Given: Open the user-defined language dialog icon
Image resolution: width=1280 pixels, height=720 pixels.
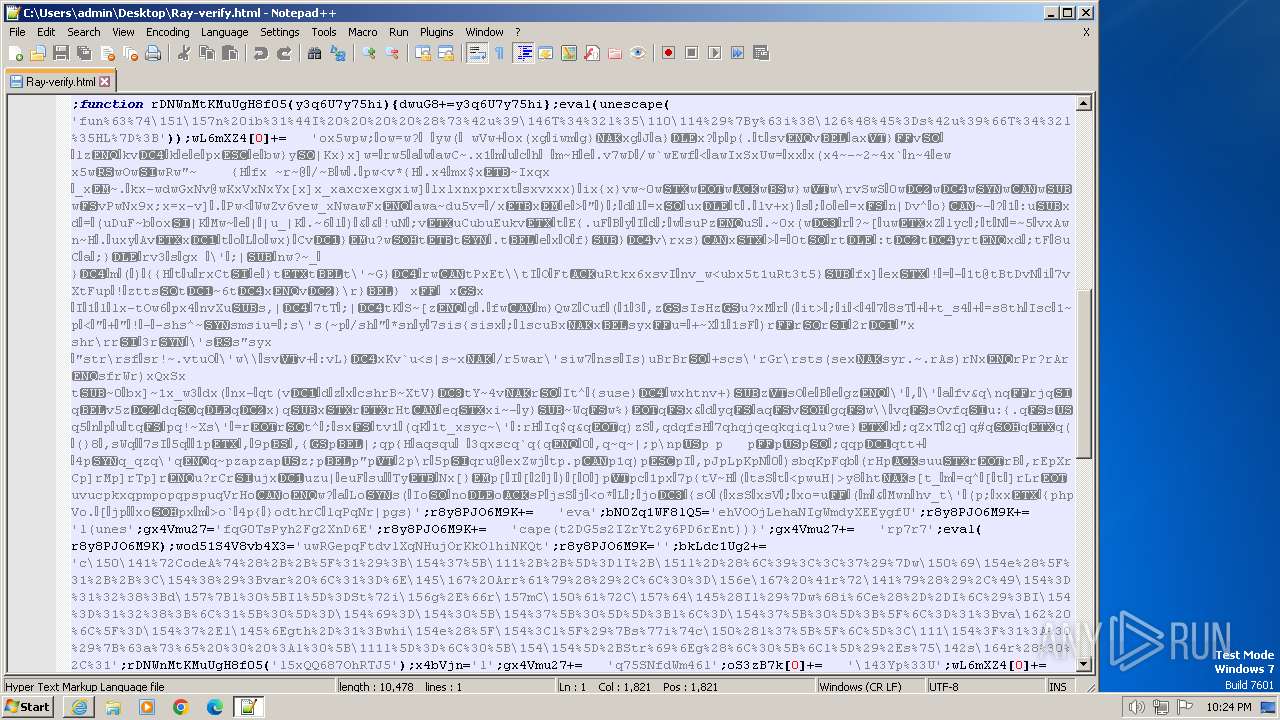Looking at the screenshot, I should click(546, 53).
